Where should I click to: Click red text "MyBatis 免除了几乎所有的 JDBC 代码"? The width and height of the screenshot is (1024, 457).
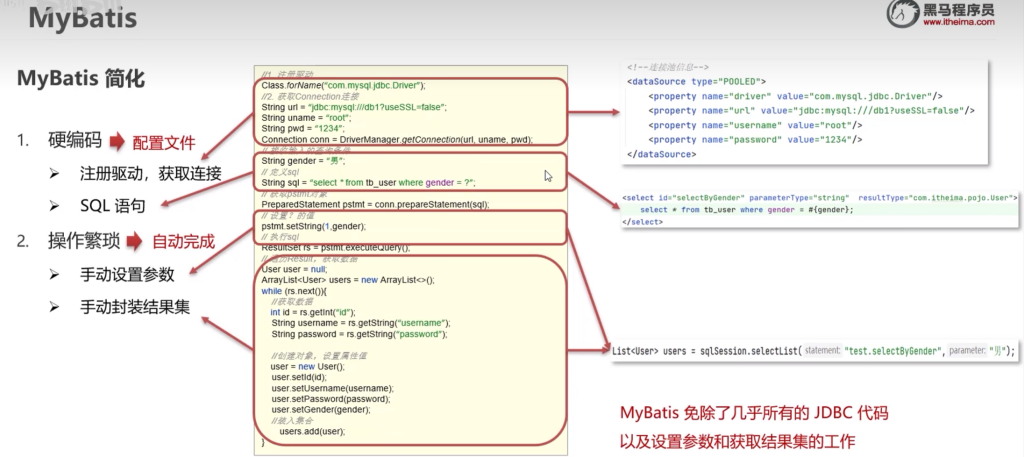coord(754,413)
